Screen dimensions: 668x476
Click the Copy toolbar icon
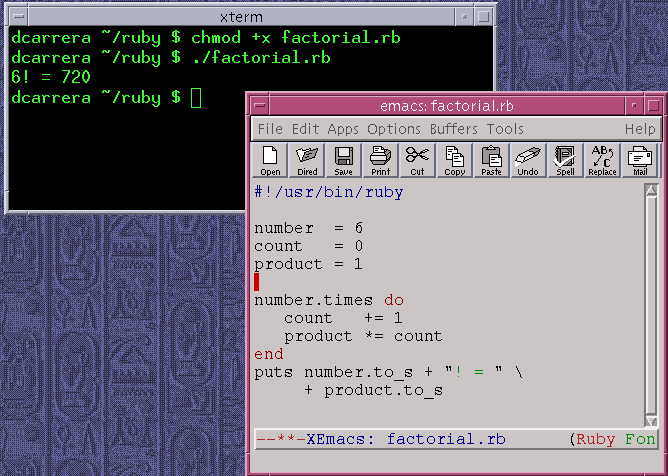pyautogui.click(x=454, y=160)
